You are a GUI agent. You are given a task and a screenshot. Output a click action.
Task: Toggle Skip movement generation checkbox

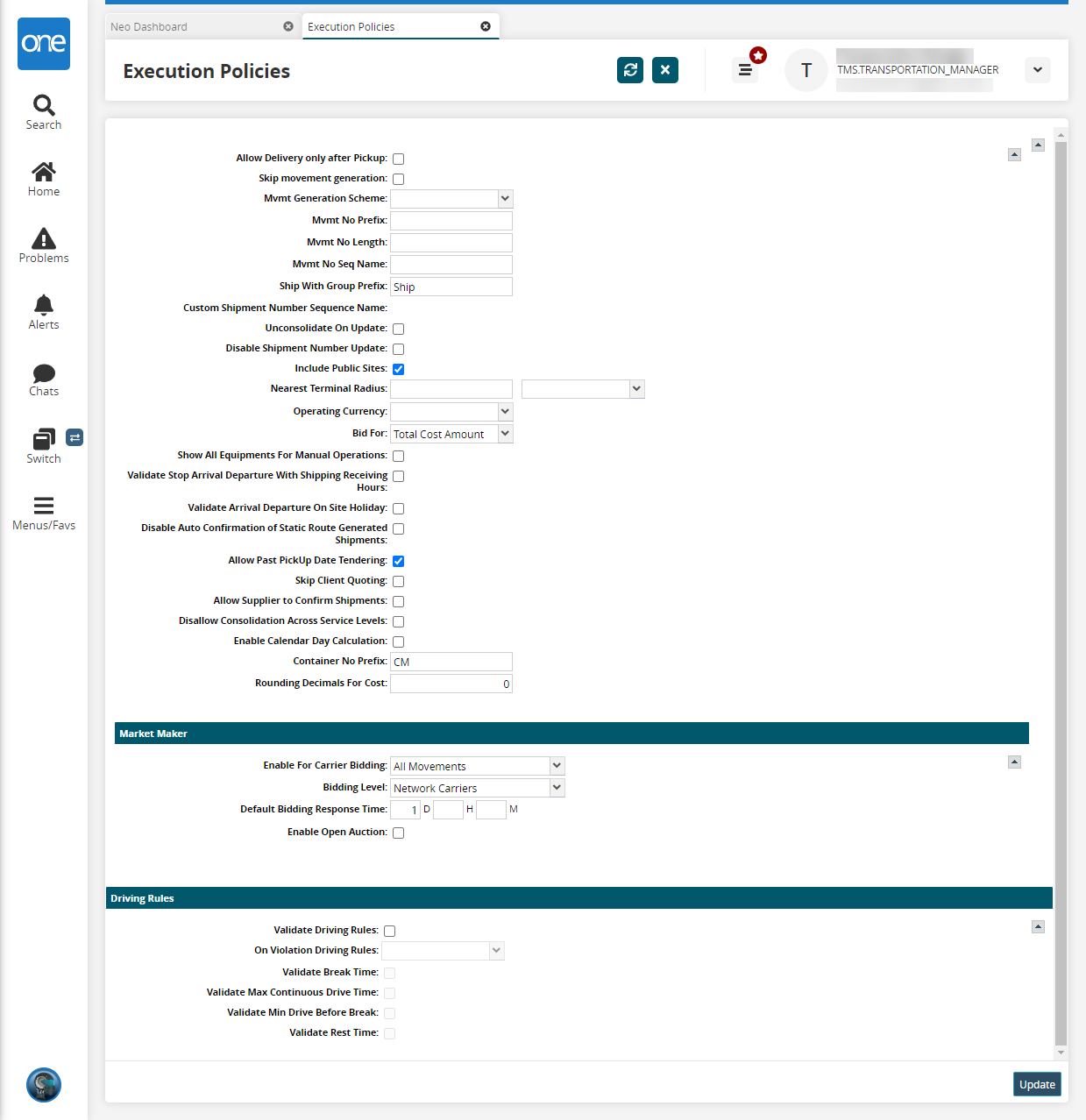coord(398,180)
